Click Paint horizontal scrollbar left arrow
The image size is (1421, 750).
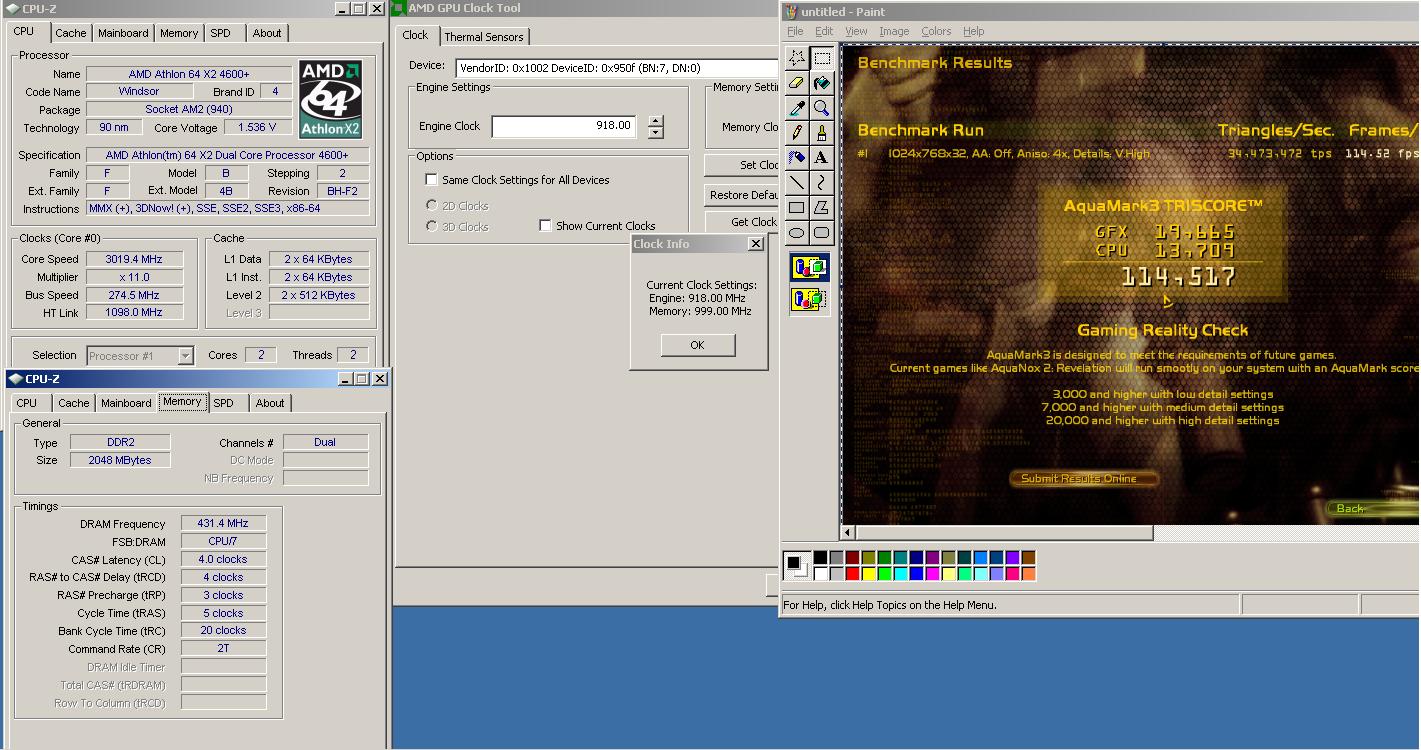coord(848,533)
